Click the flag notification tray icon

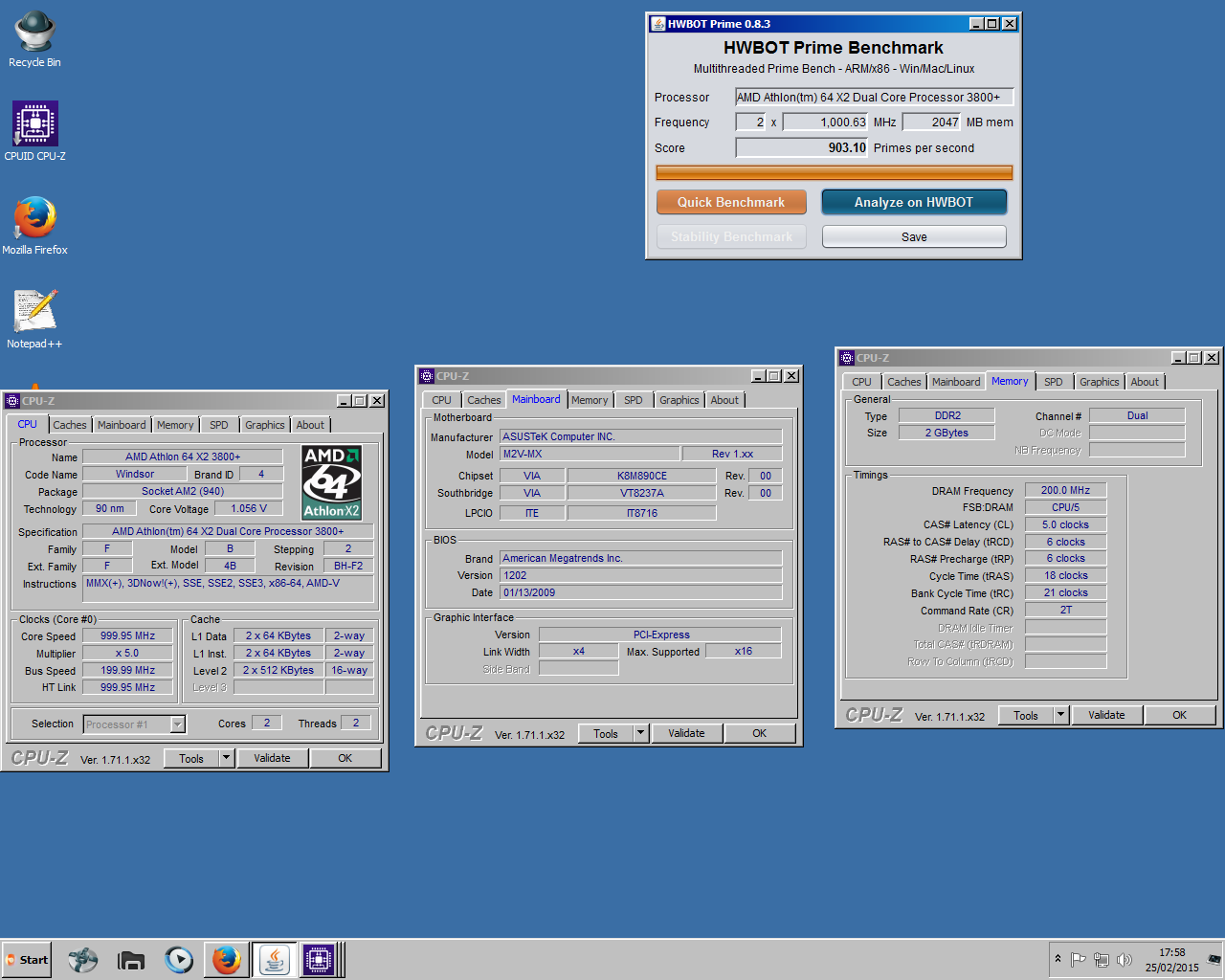click(x=1079, y=960)
